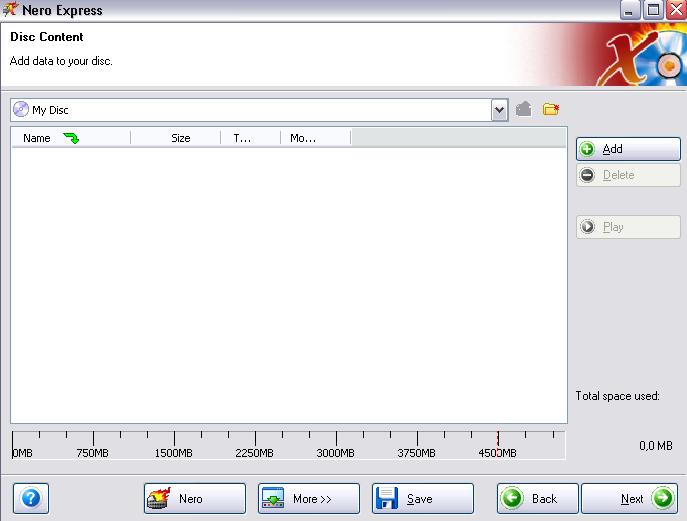Viewport: 687px width, 521px height.
Task: Click the 1500MB label on capacity ruler
Action: (173, 453)
